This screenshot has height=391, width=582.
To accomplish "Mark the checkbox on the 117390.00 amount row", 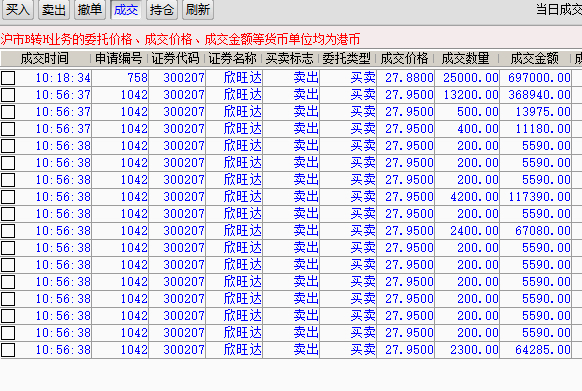I will click(8, 197).
